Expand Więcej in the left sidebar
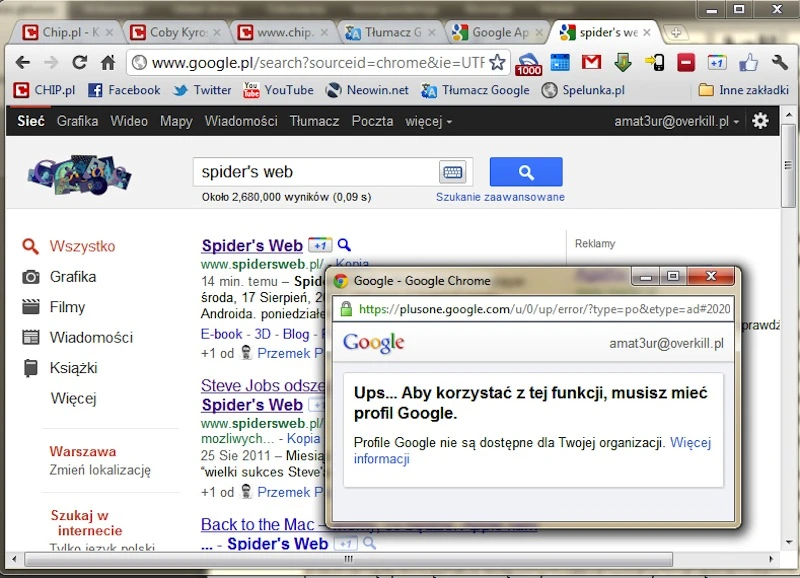Screen dimensions: 800x578 click(x=73, y=398)
